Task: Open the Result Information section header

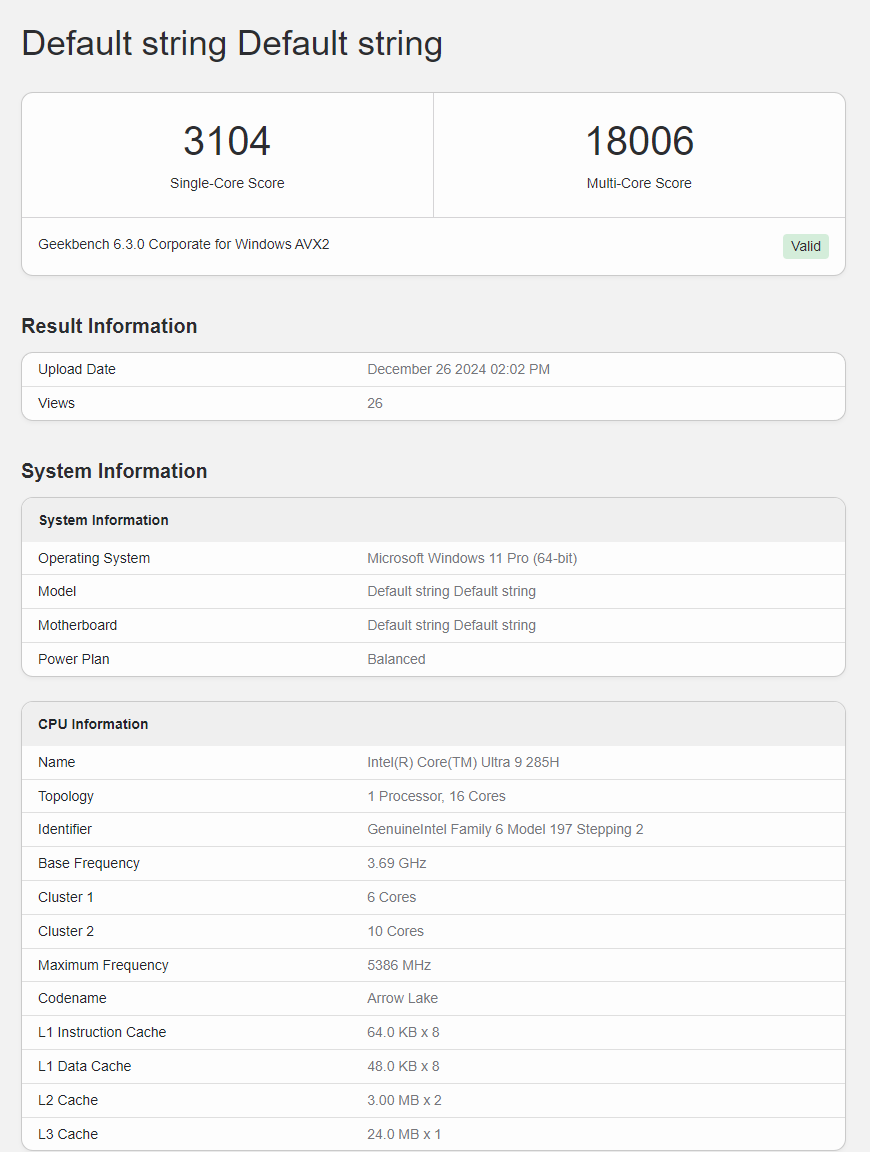Action: [x=109, y=326]
